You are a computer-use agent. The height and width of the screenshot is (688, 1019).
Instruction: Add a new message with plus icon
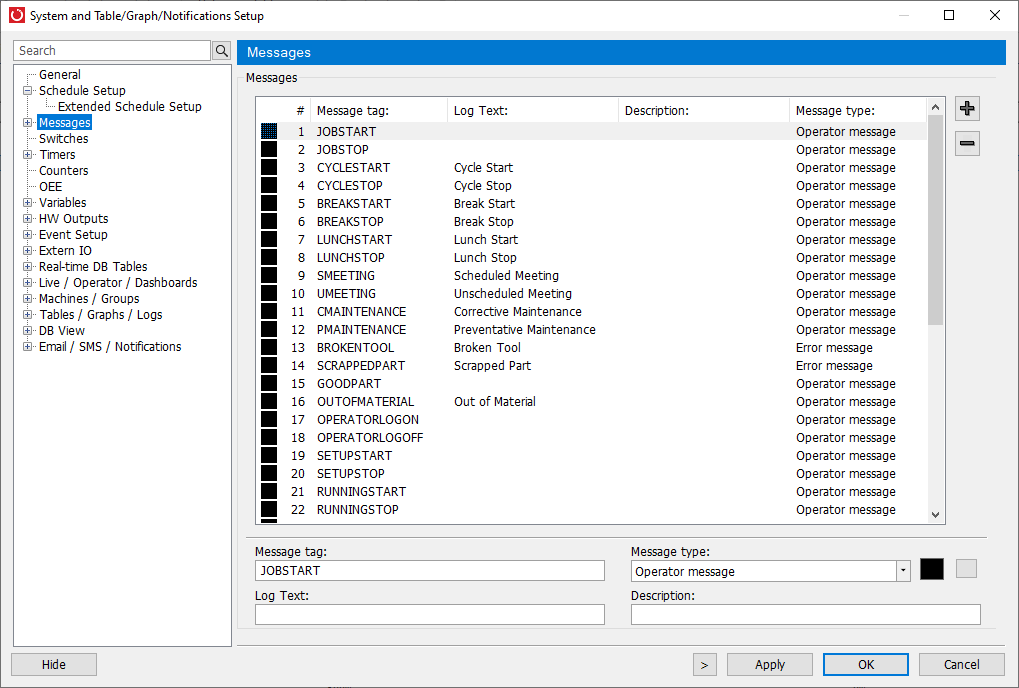point(967,108)
